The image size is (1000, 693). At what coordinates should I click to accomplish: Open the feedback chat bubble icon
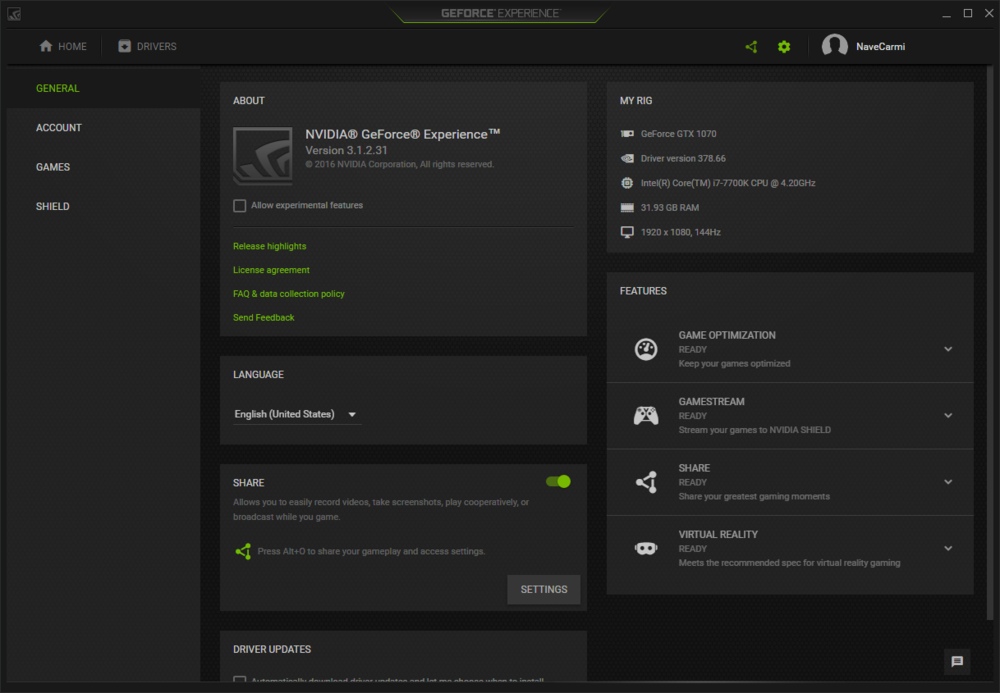(957, 661)
